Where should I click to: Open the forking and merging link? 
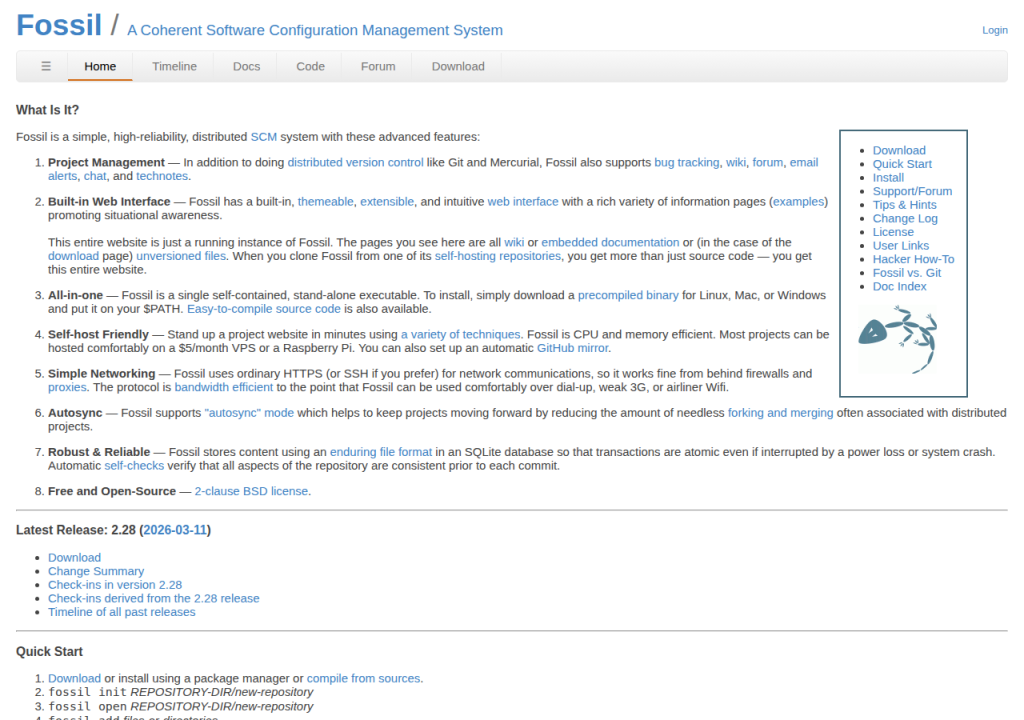[780, 412]
